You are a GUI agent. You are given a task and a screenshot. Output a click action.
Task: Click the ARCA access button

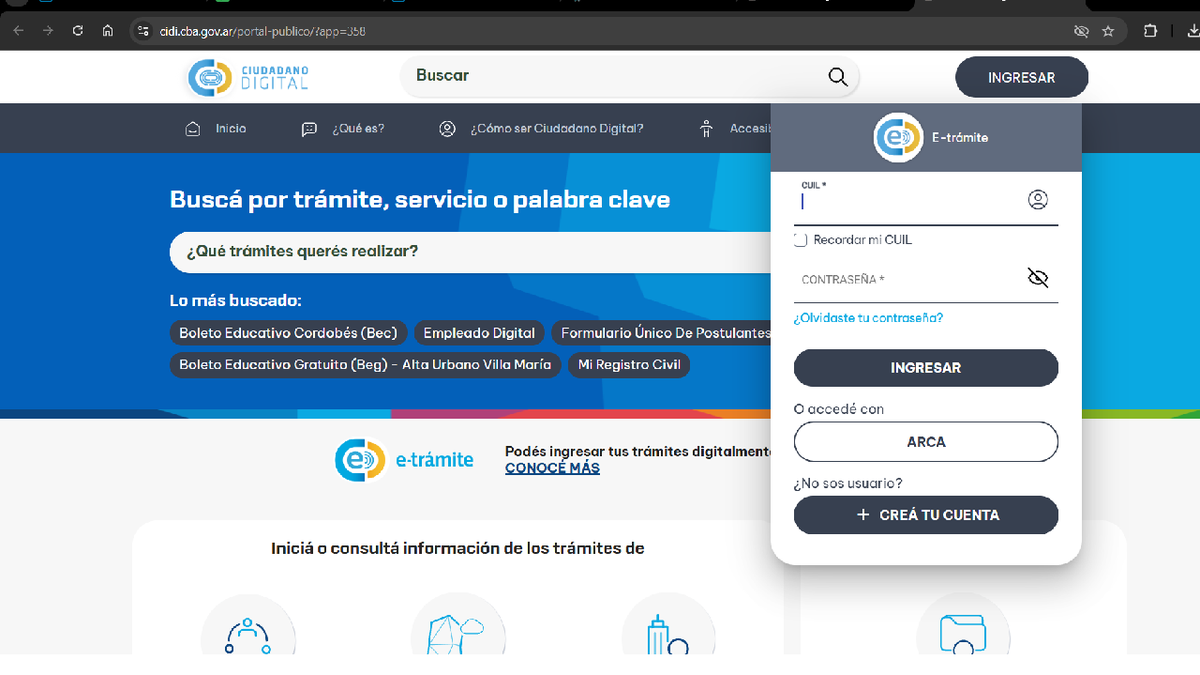pos(925,442)
